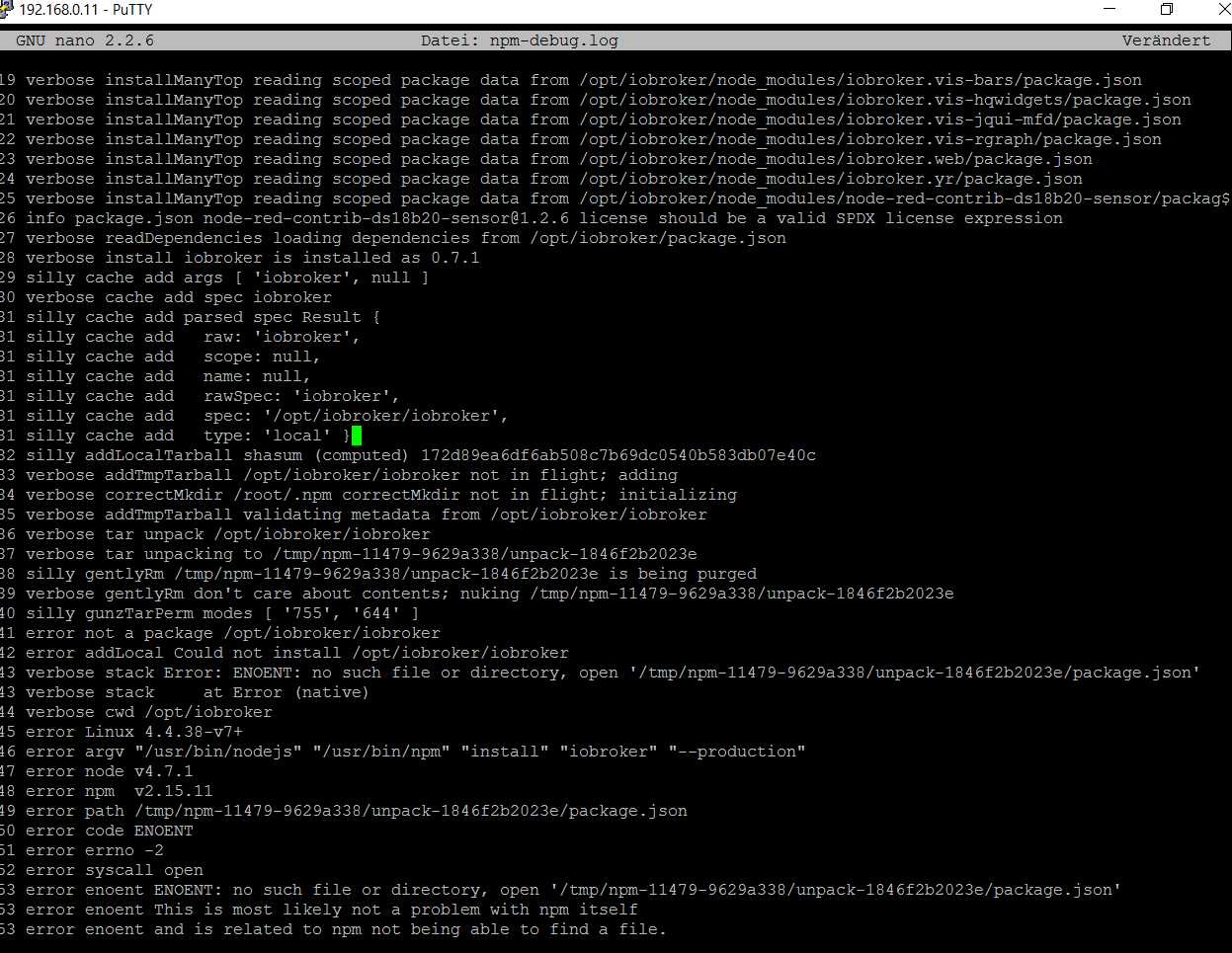The image size is (1232, 953).
Task: Click the green terminal cursor block
Action: (x=357, y=436)
